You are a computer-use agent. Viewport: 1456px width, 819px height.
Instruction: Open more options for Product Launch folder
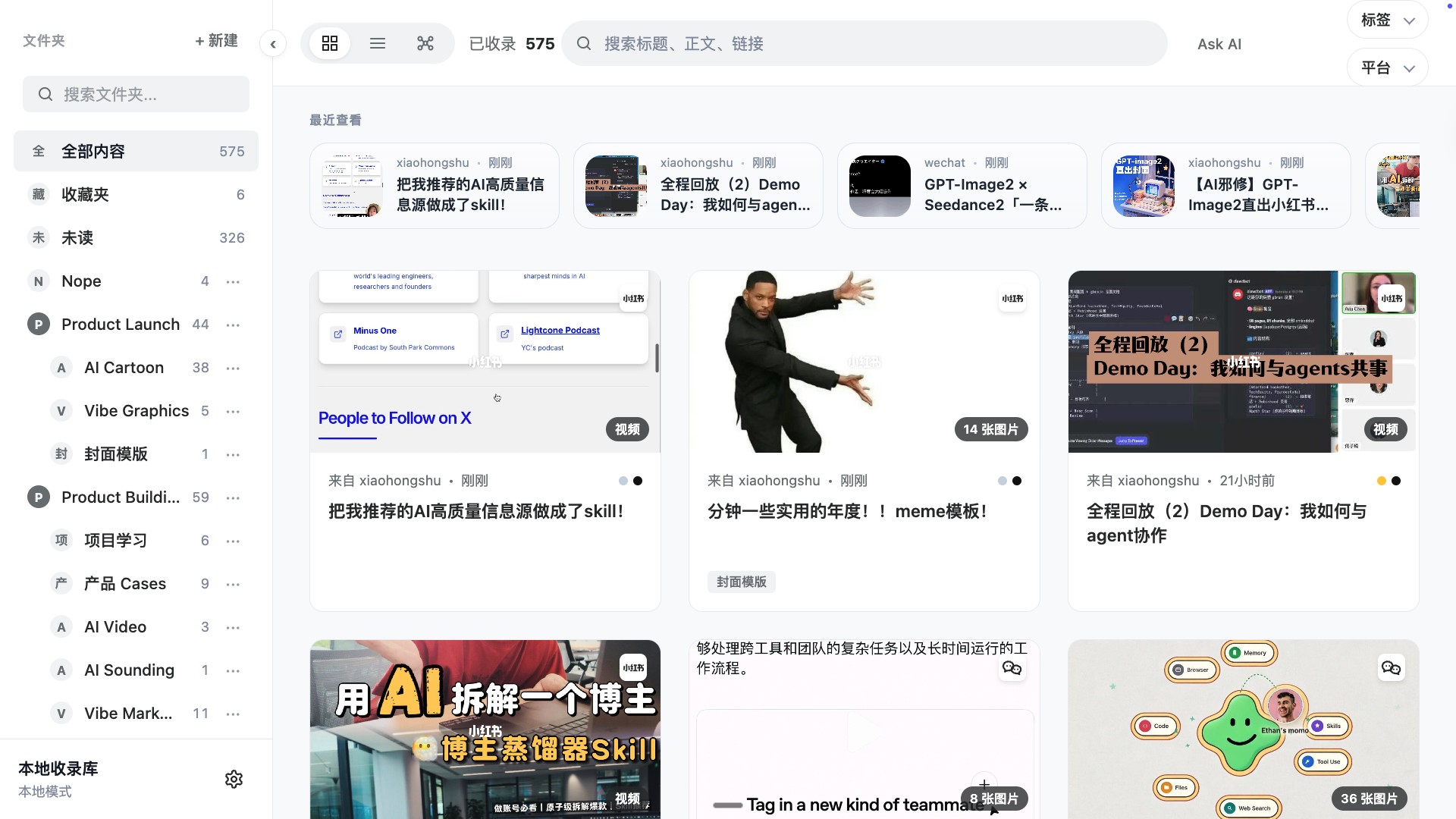[x=233, y=325]
